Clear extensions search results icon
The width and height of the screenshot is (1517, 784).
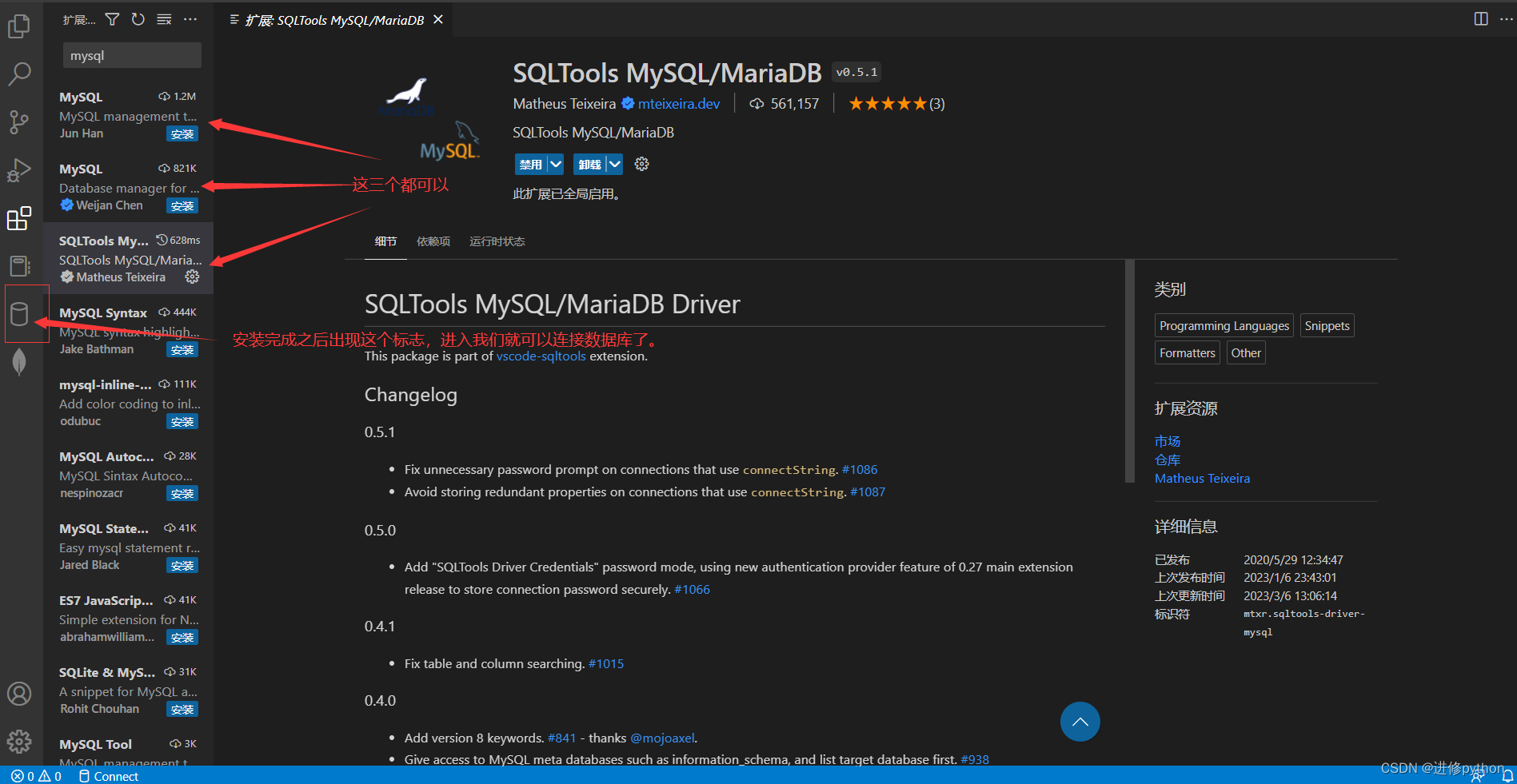164,19
